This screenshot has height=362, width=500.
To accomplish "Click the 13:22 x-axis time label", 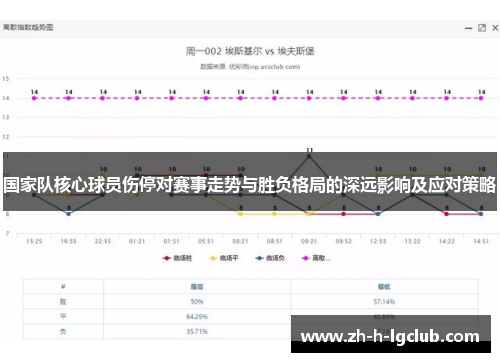I will (412, 241).
